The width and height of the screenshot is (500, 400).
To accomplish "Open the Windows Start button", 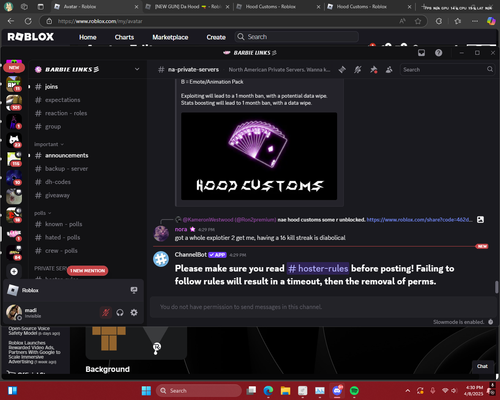I will [146, 391].
